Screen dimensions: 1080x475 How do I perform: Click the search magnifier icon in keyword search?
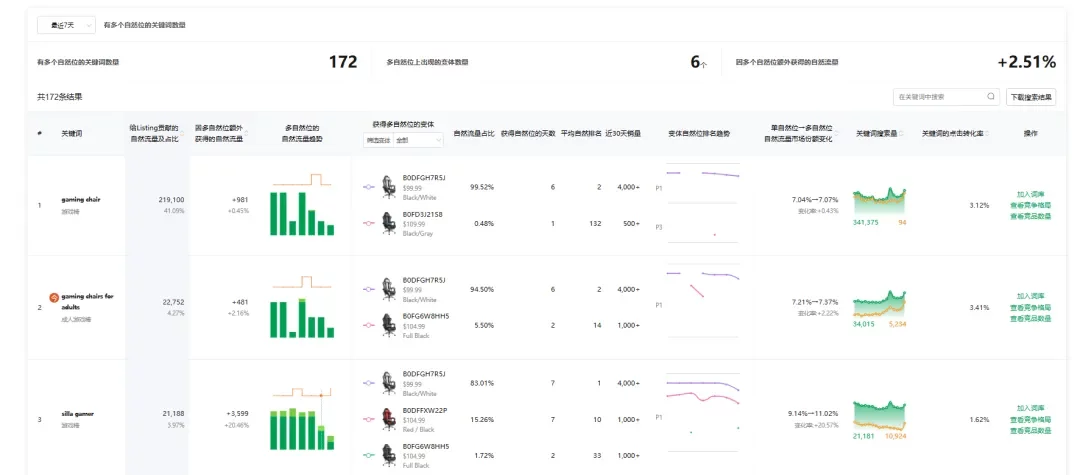click(991, 97)
